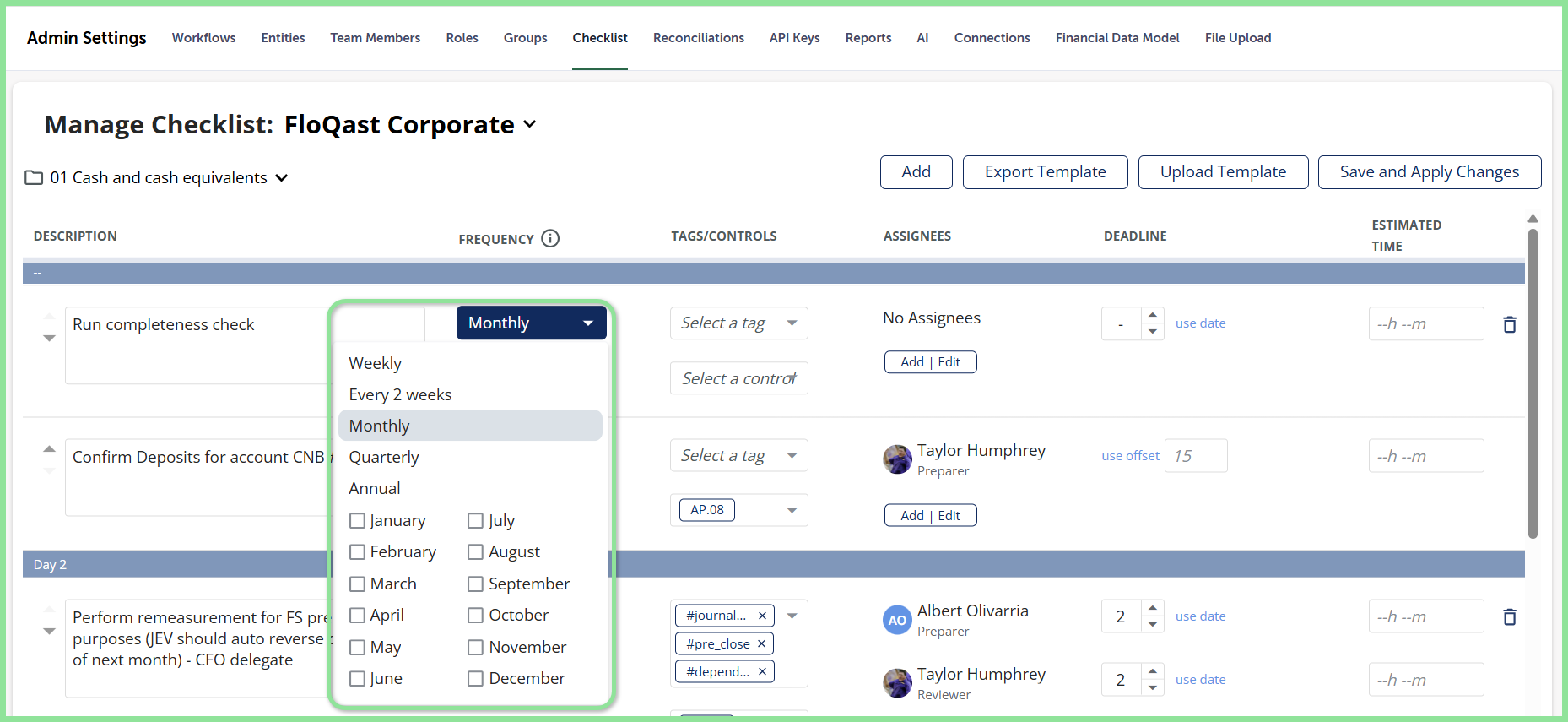Open the Reconciliations tab
The height and width of the screenshot is (722, 1568).
click(x=699, y=38)
